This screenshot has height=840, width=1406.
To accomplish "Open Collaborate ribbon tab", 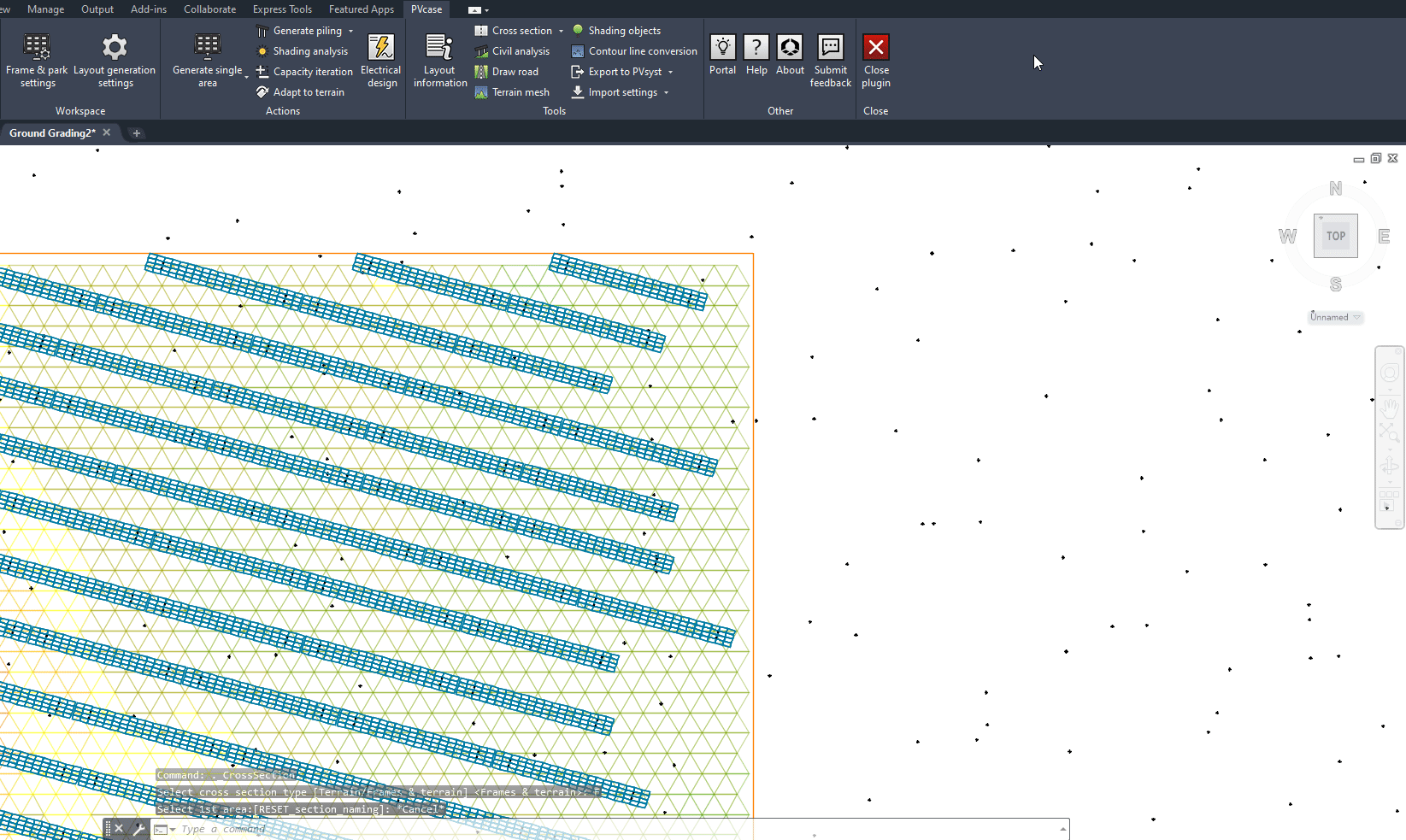I will coord(209,9).
